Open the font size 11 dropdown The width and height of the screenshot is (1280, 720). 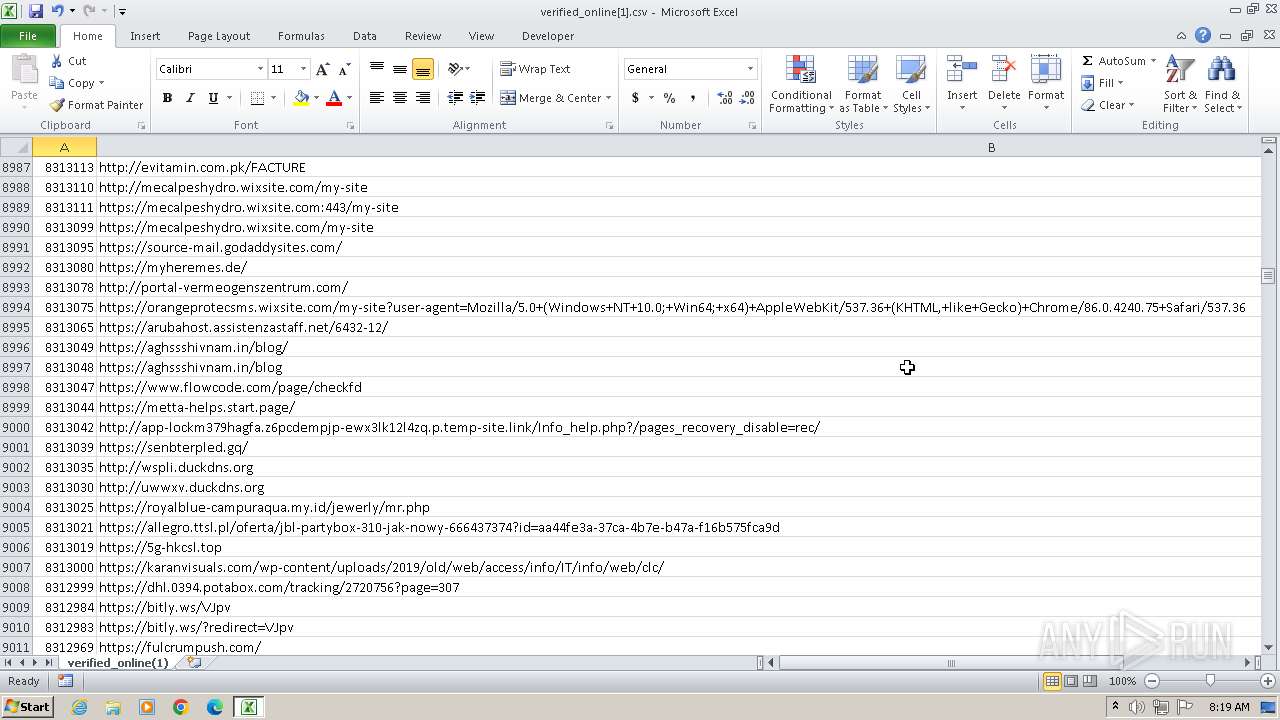(303, 69)
